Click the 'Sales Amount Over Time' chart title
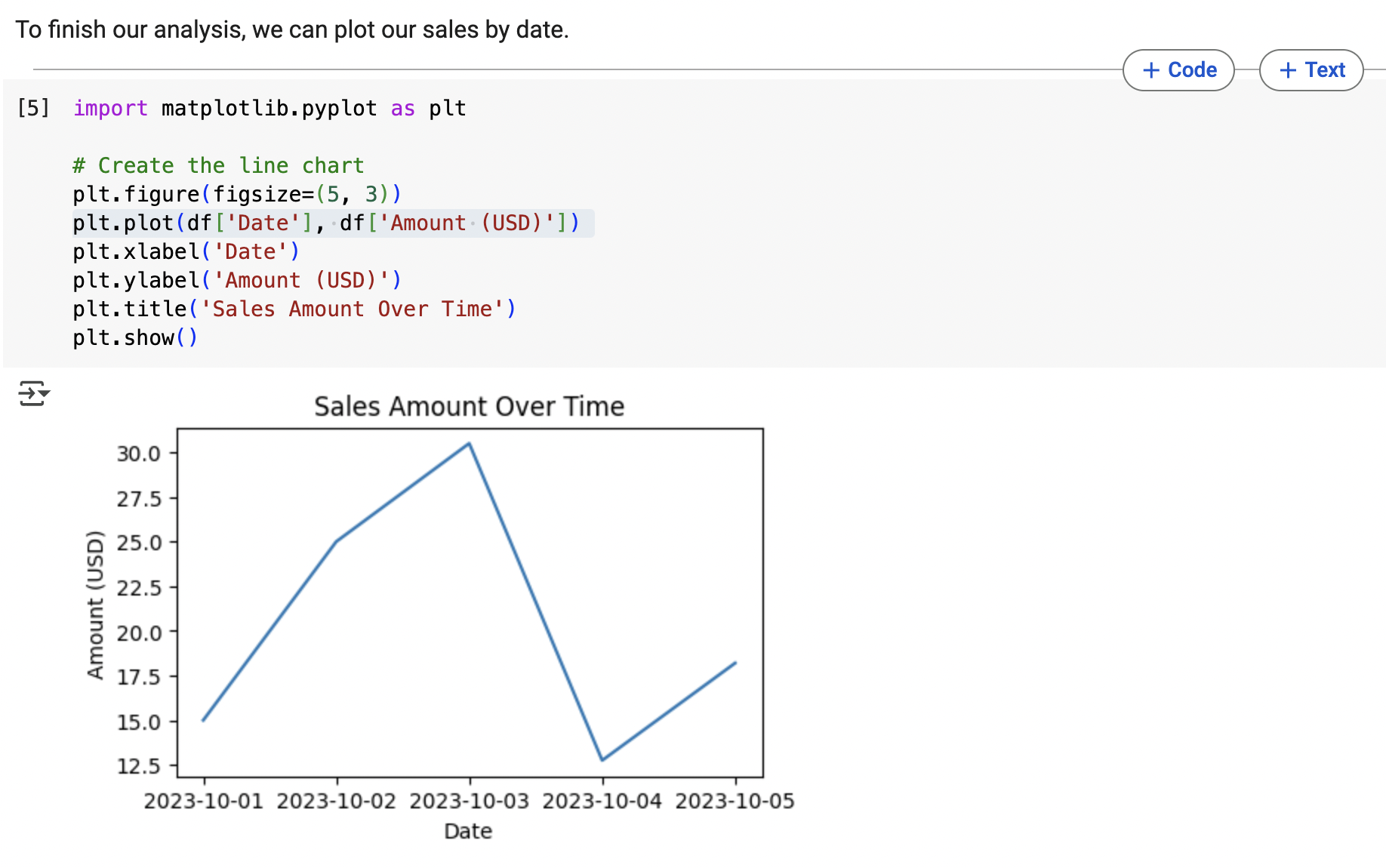The image size is (1386, 868). pyautogui.click(x=470, y=406)
